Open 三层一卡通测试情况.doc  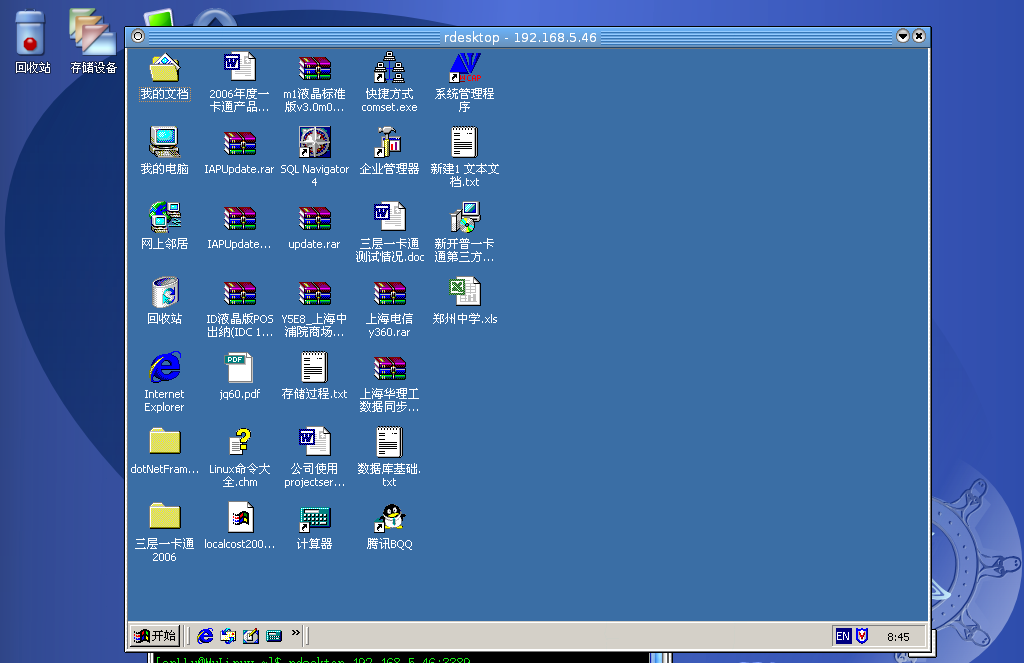pyautogui.click(x=388, y=216)
